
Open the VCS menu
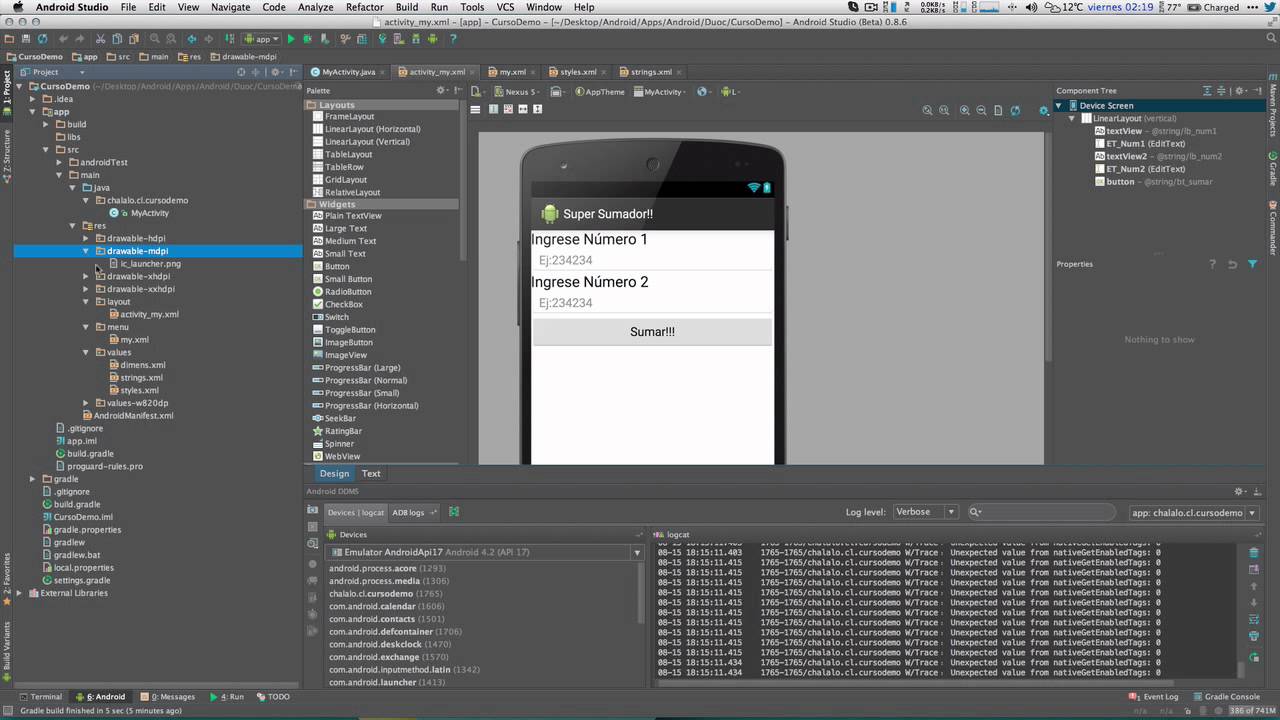click(x=505, y=7)
